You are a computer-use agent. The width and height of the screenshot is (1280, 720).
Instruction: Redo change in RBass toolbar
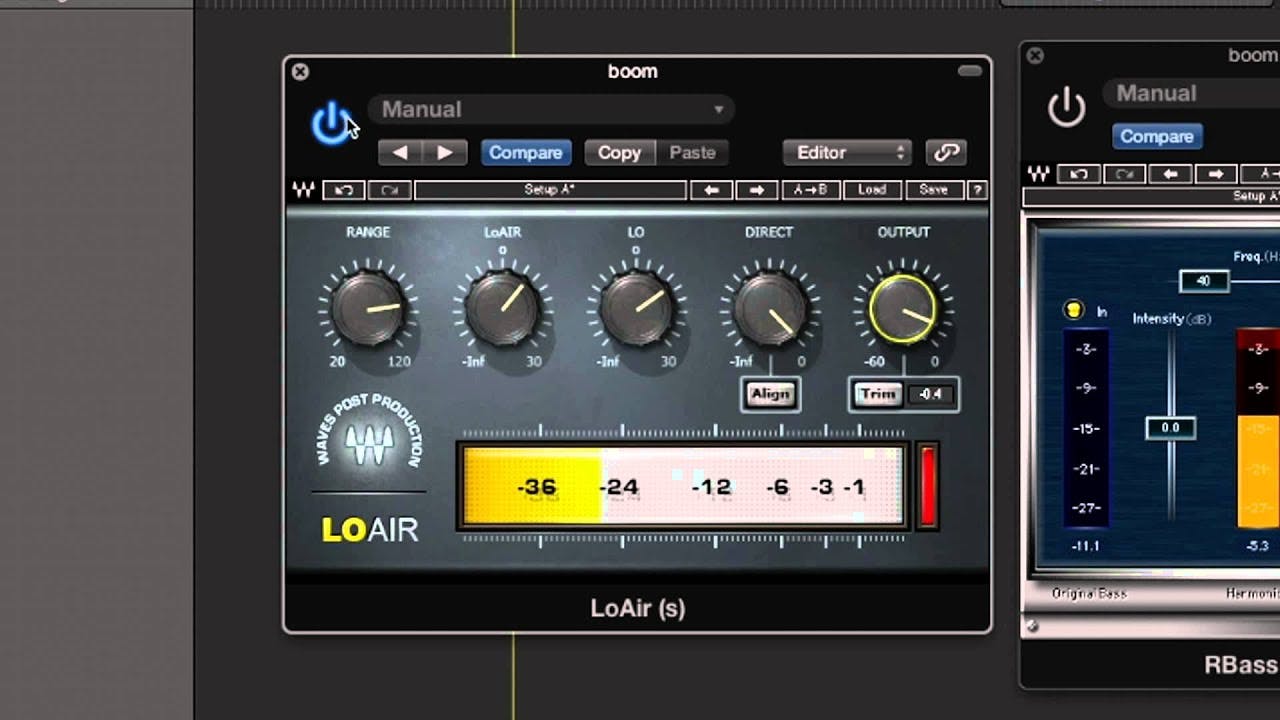pyautogui.click(x=1125, y=173)
